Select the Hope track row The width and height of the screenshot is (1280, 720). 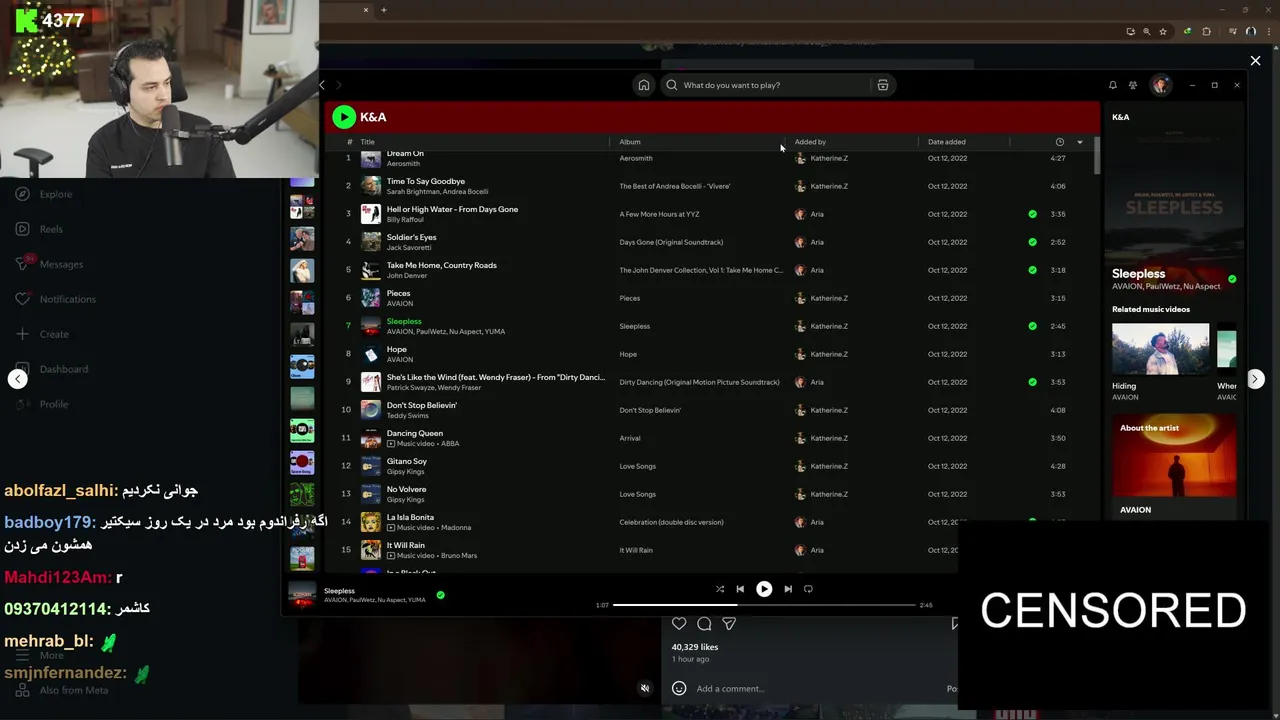396,349
